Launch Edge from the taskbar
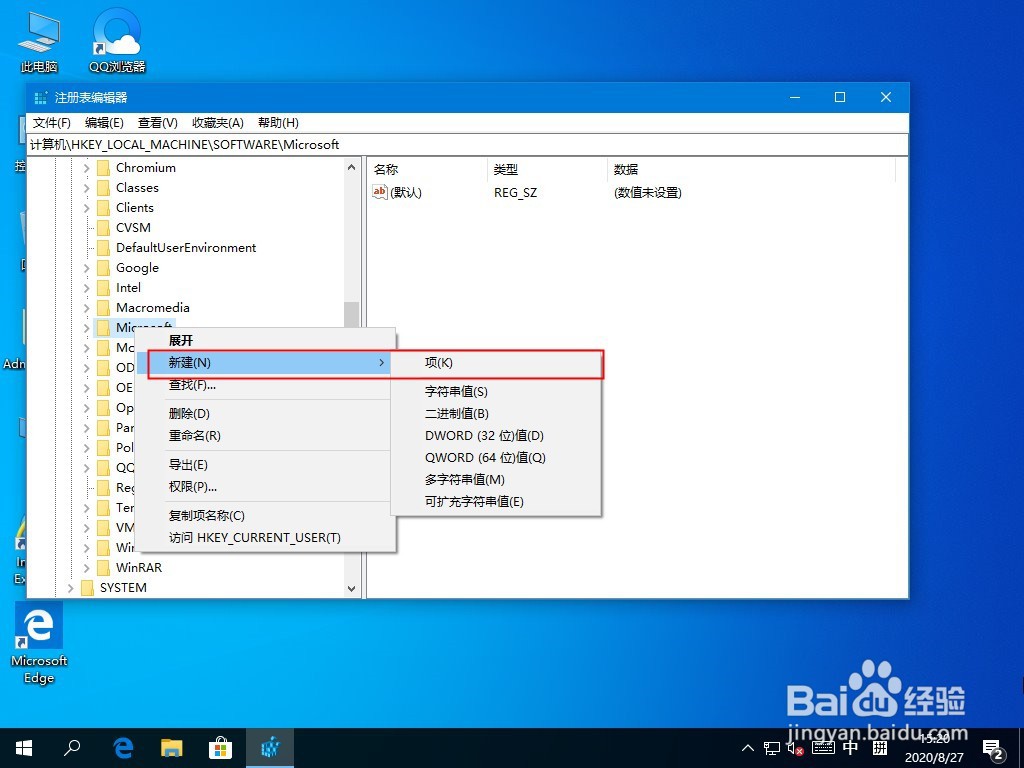1024x768 pixels. pyautogui.click(x=123, y=748)
